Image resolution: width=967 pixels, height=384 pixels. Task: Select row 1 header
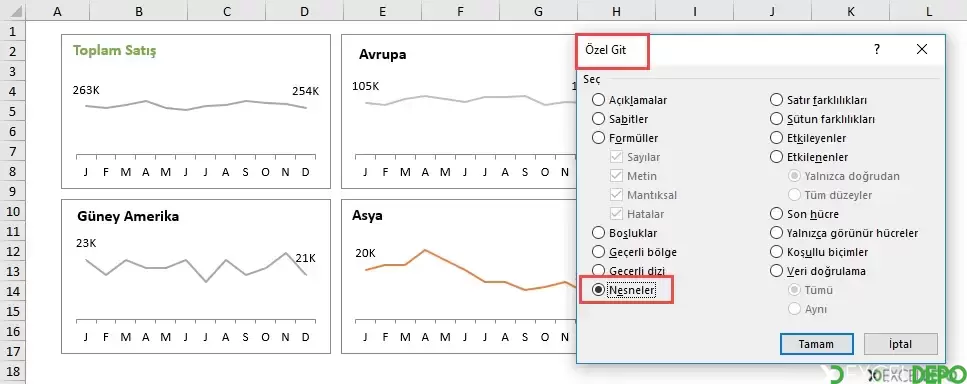pyautogui.click(x=13, y=31)
